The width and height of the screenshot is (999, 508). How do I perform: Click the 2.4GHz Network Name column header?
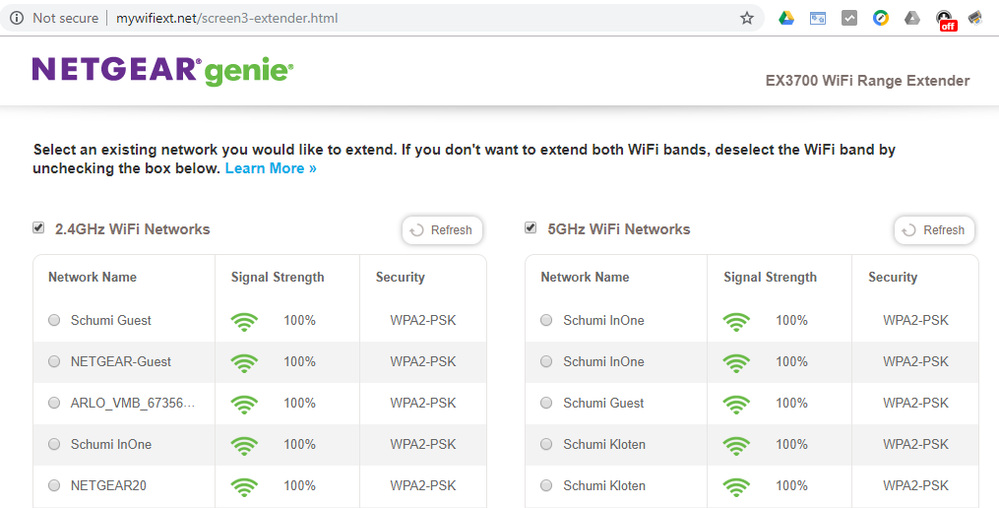92,277
